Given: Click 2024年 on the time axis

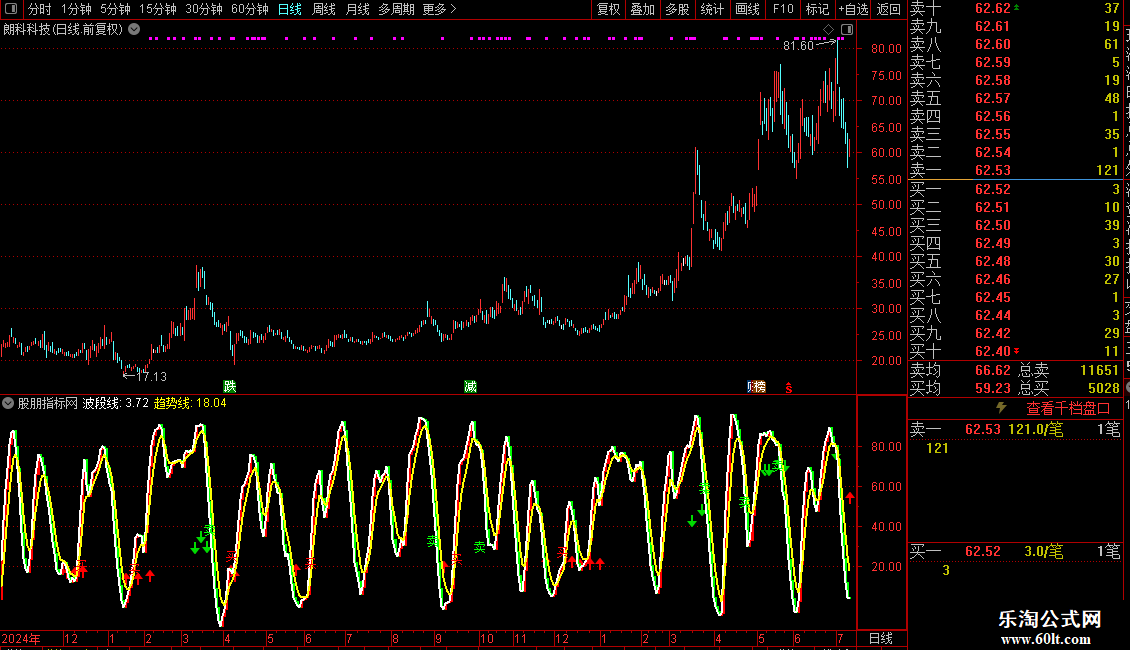Looking at the screenshot, I should 21,638.
